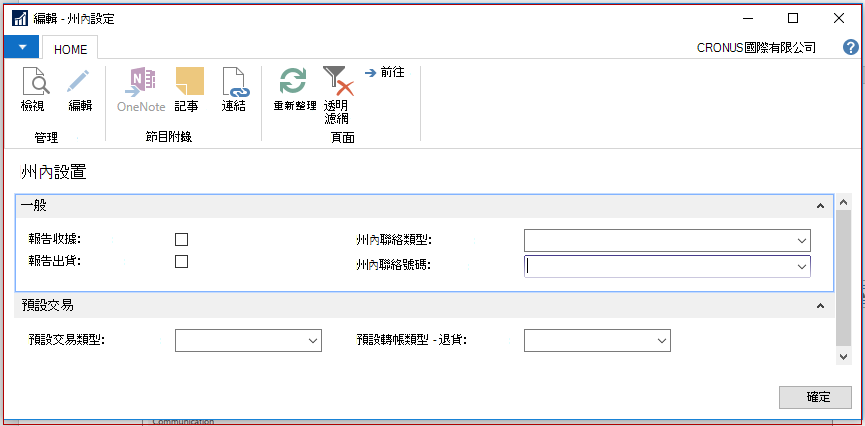Collapse the 預設交易 section
This screenshot has height=426, width=865.
[x=820, y=306]
